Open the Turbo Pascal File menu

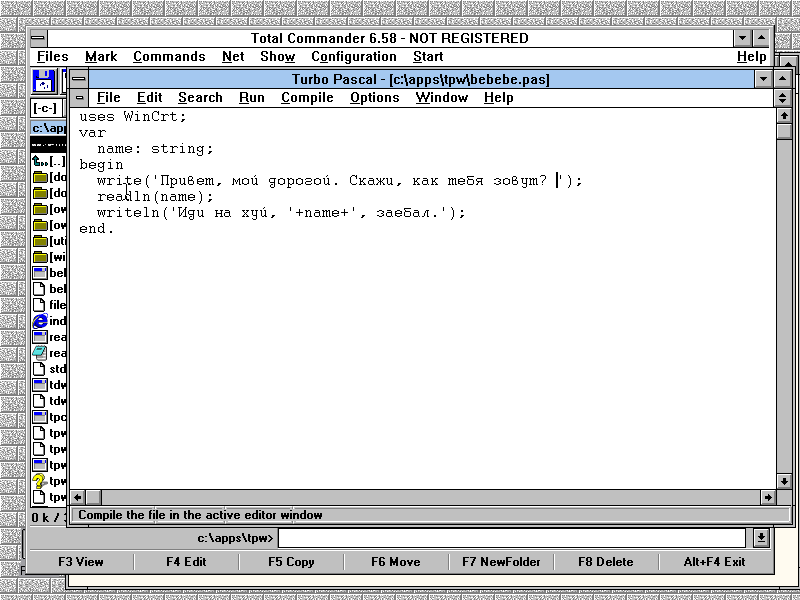point(109,97)
